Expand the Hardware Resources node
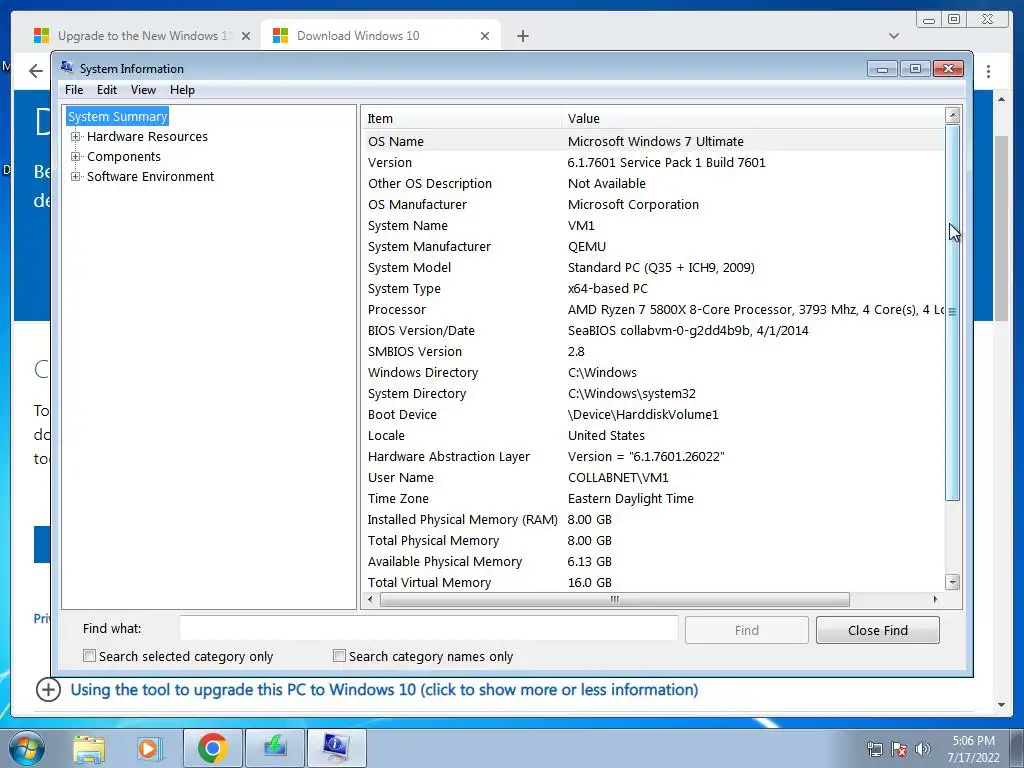 76,136
